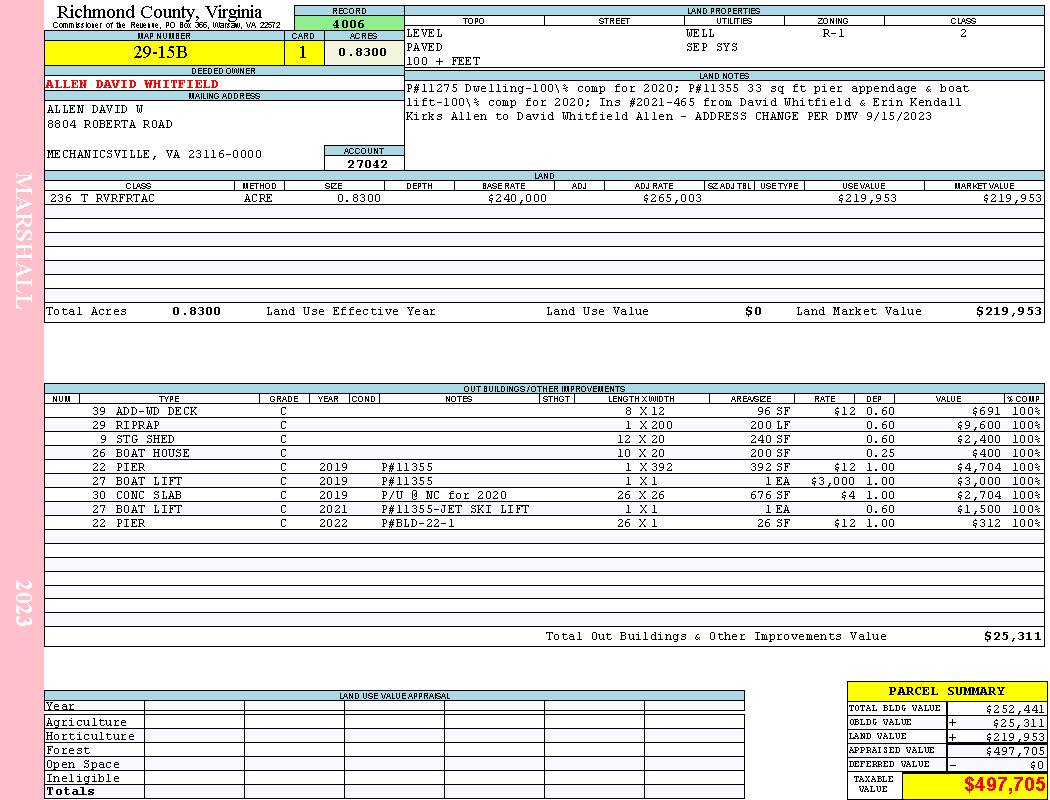Select zoning value R-1

pos(833,33)
